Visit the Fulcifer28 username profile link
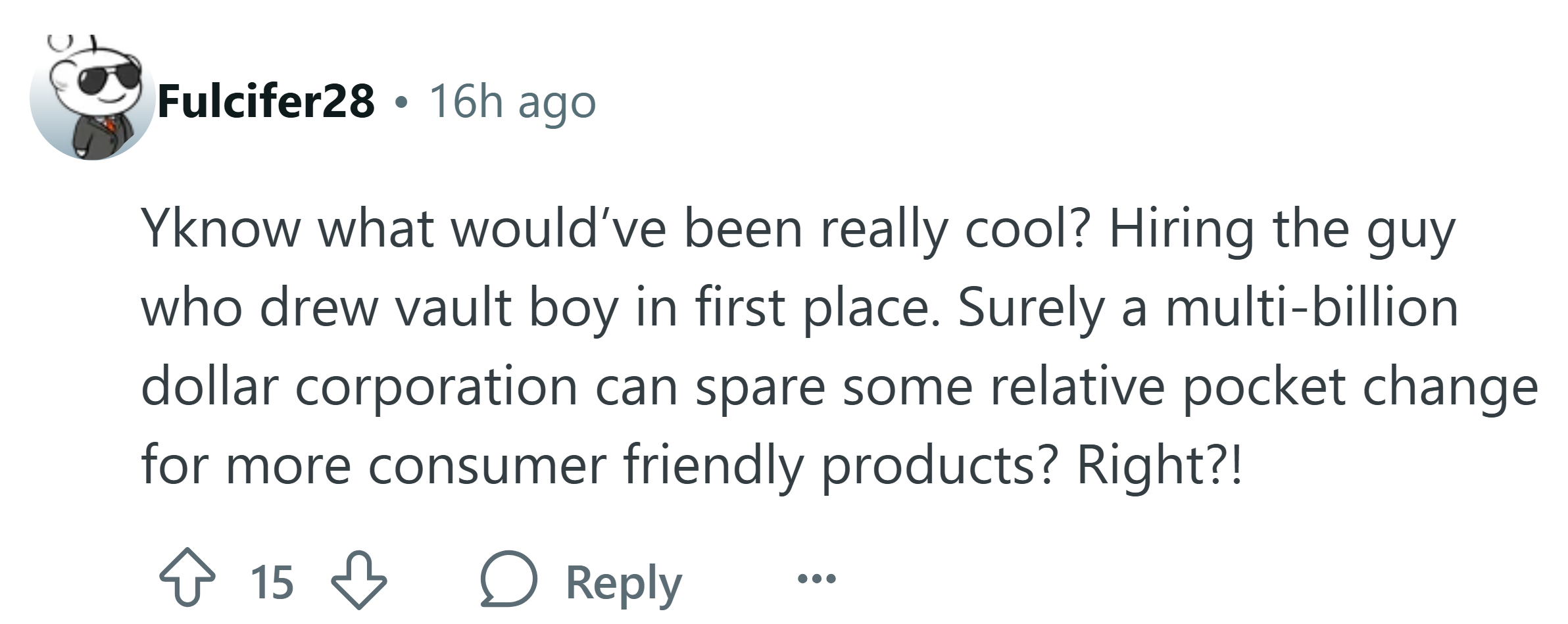The height and width of the screenshot is (624, 1568). tap(266, 102)
